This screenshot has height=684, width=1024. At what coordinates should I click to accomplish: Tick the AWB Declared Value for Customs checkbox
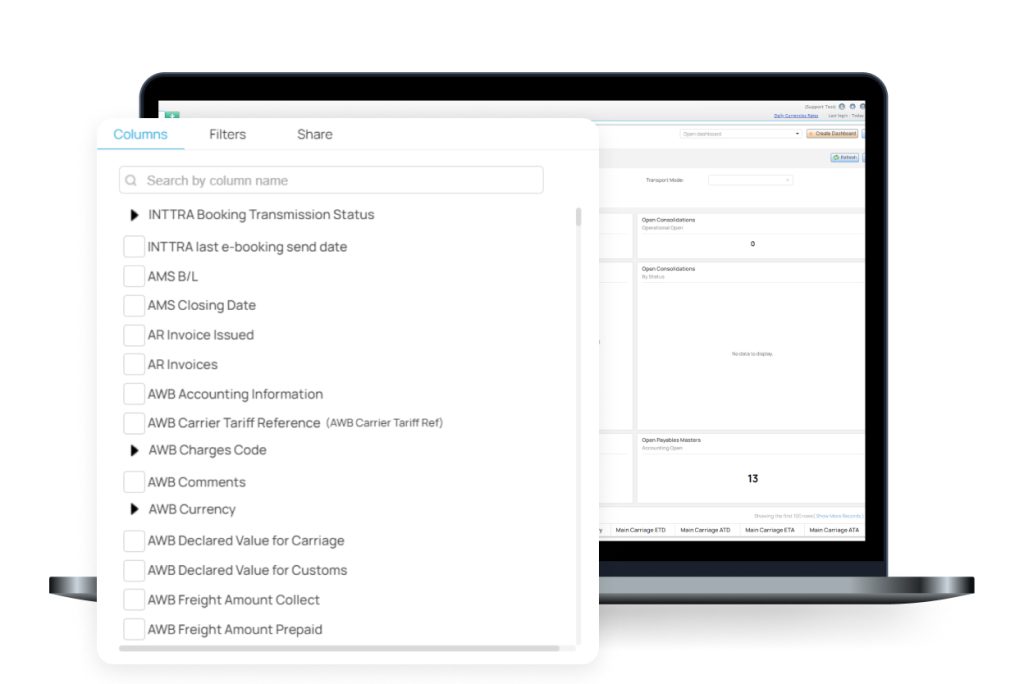(134, 570)
